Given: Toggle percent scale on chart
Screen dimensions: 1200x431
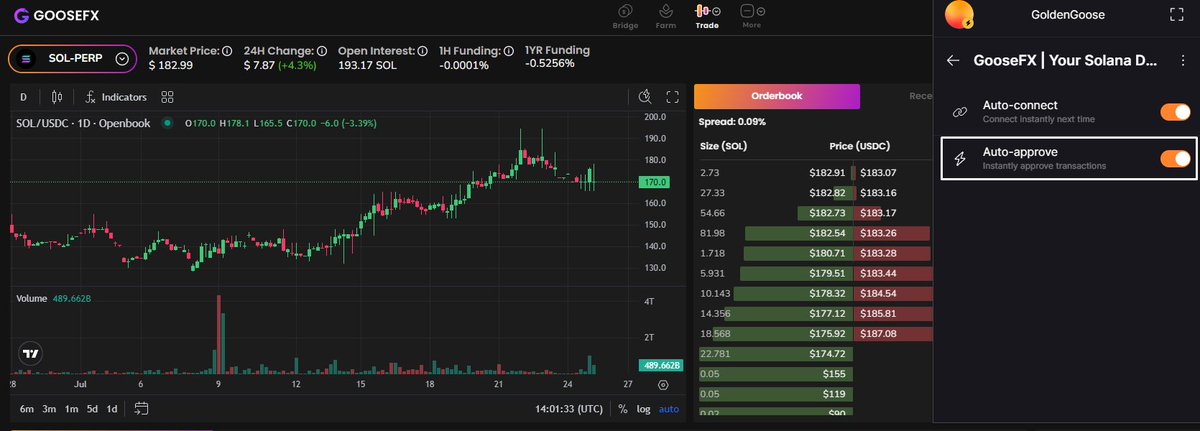Looking at the screenshot, I should click(622, 408).
